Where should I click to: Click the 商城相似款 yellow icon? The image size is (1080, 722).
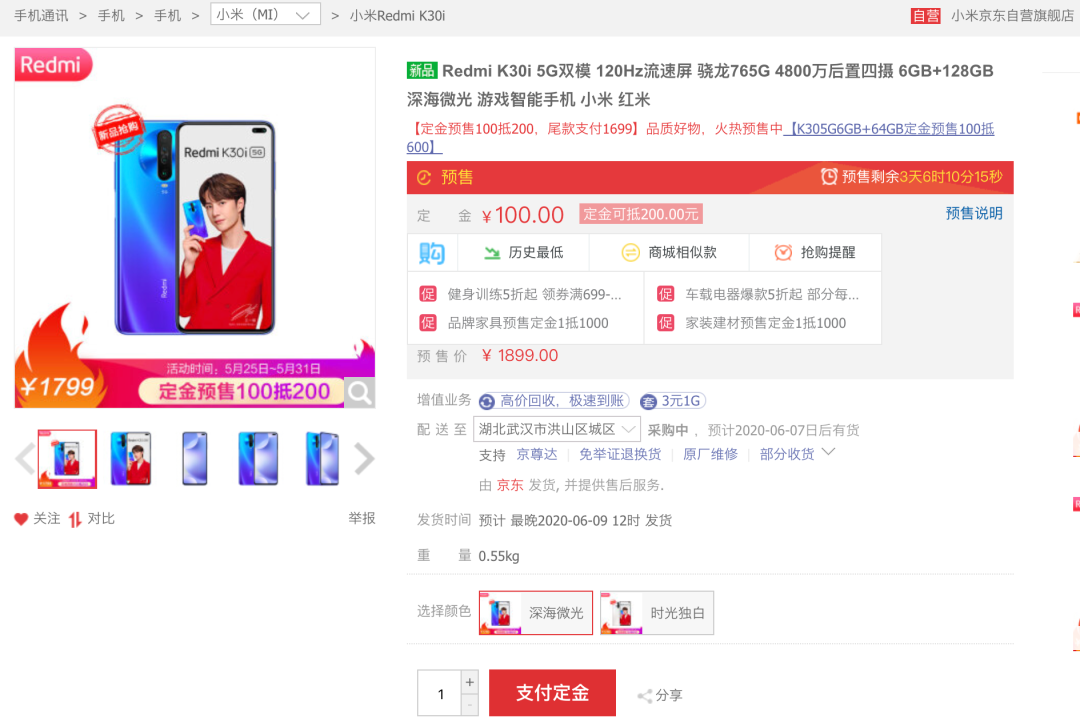click(630, 253)
